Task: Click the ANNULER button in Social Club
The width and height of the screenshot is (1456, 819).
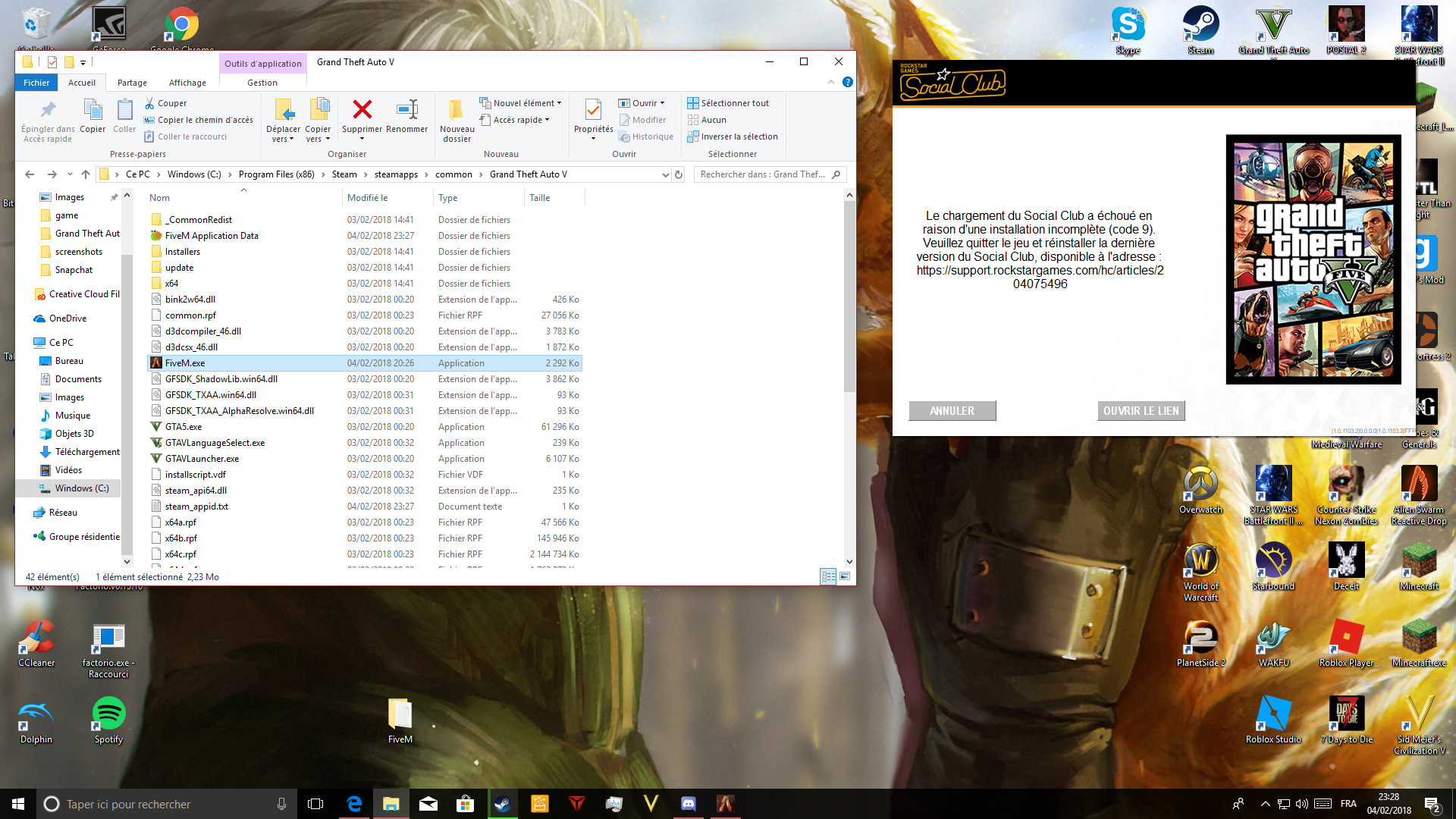Action: tap(952, 411)
